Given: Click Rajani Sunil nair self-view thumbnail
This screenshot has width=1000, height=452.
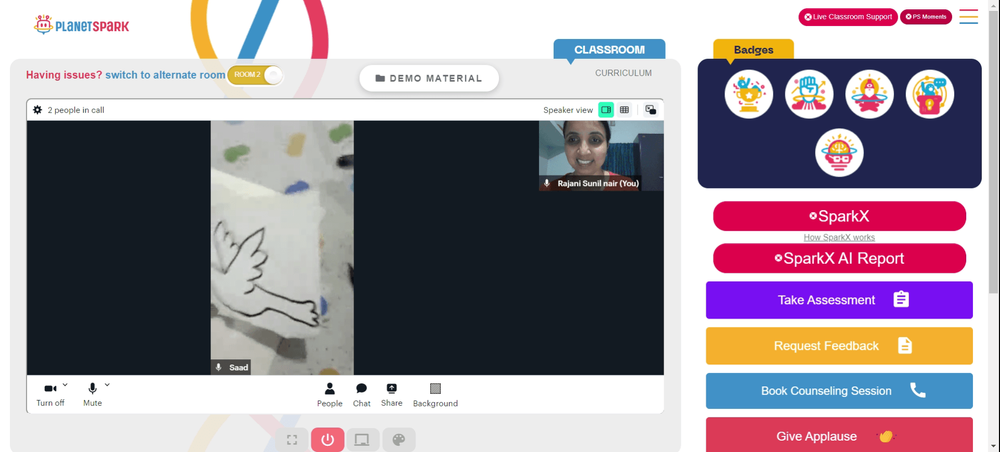Looking at the screenshot, I should [x=601, y=156].
